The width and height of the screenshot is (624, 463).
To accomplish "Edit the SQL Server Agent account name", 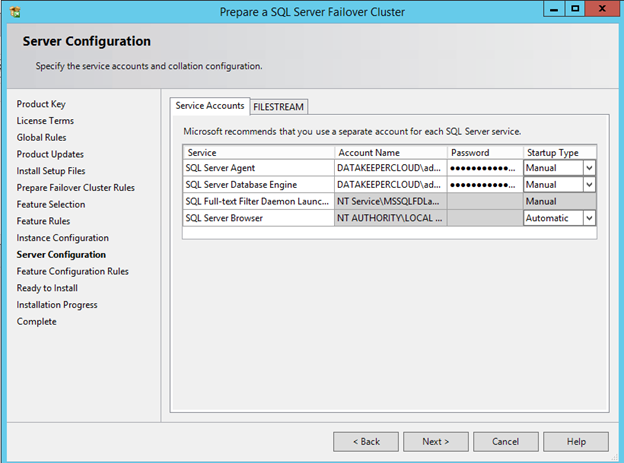I will (x=390, y=168).
